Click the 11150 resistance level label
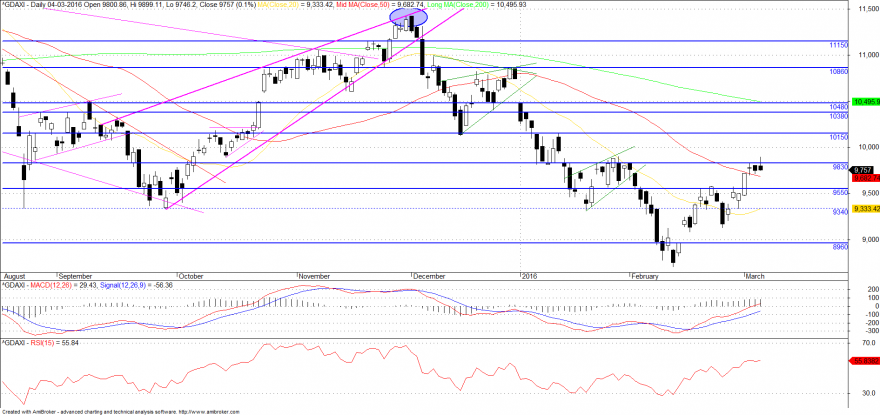The height and width of the screenshot is (415, 880). (x=838, y=44)
